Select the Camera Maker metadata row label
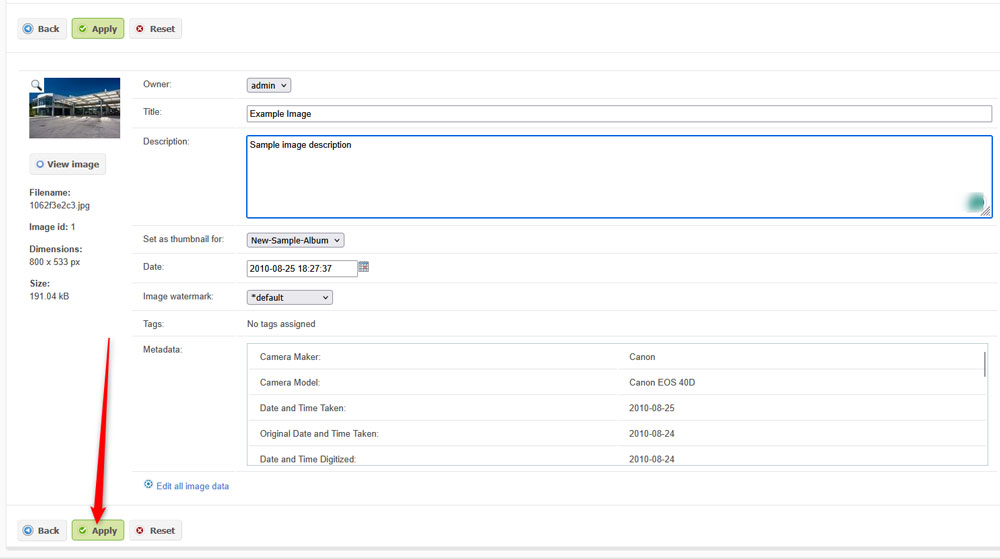The height and width of the screenshot is (559, 1000). (290, 357)
